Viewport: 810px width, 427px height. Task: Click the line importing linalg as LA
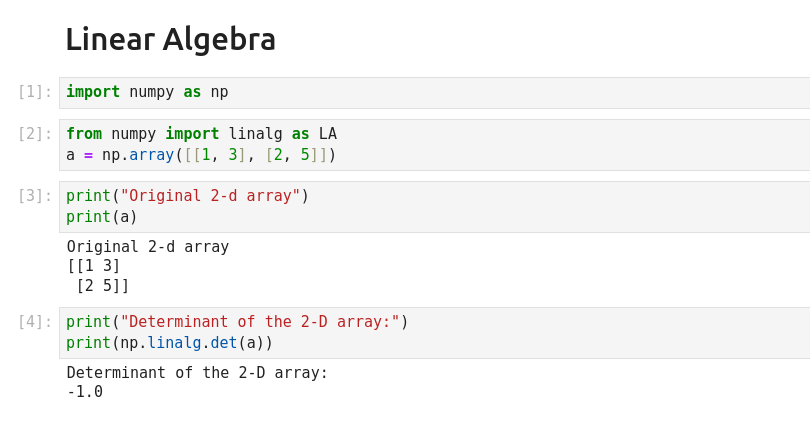(x=201, y=134)
